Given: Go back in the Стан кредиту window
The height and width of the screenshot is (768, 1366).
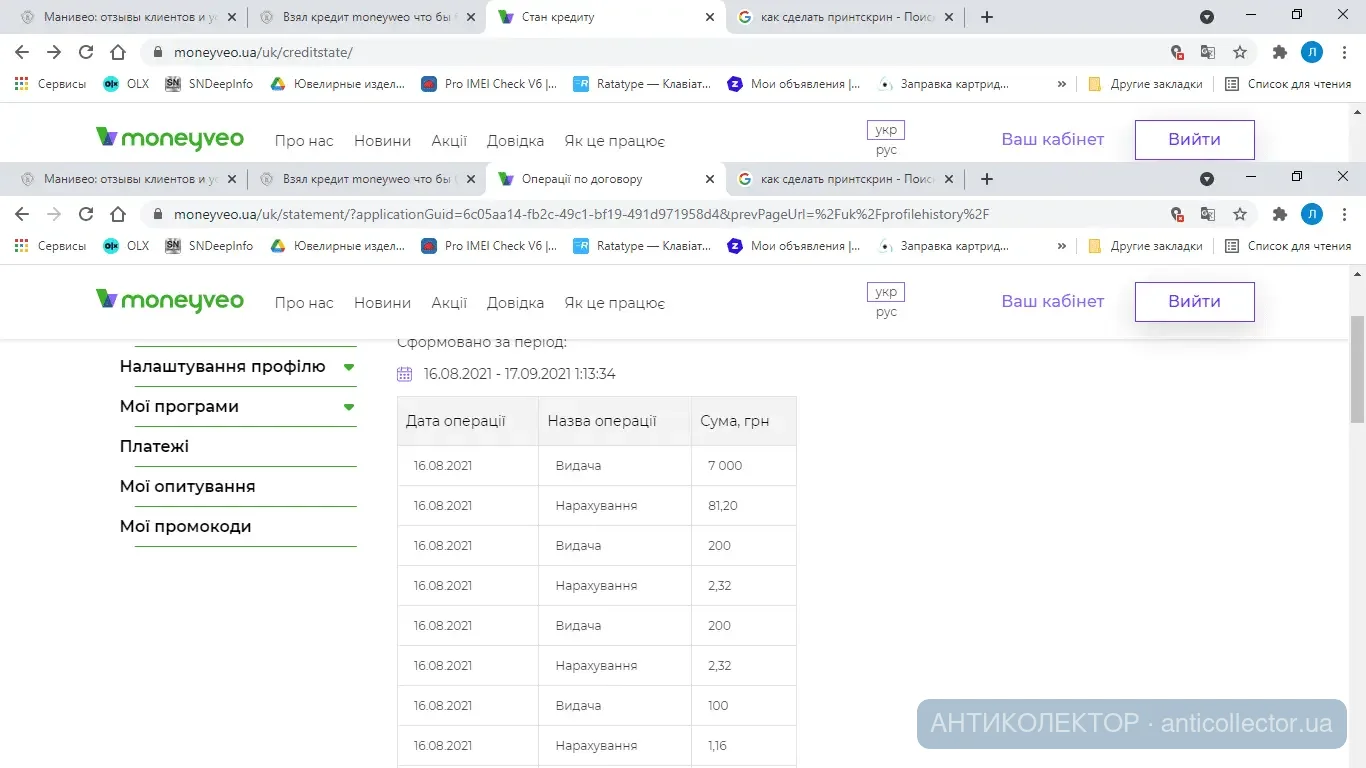Looking at the screenshot, I should coord(22,52).
